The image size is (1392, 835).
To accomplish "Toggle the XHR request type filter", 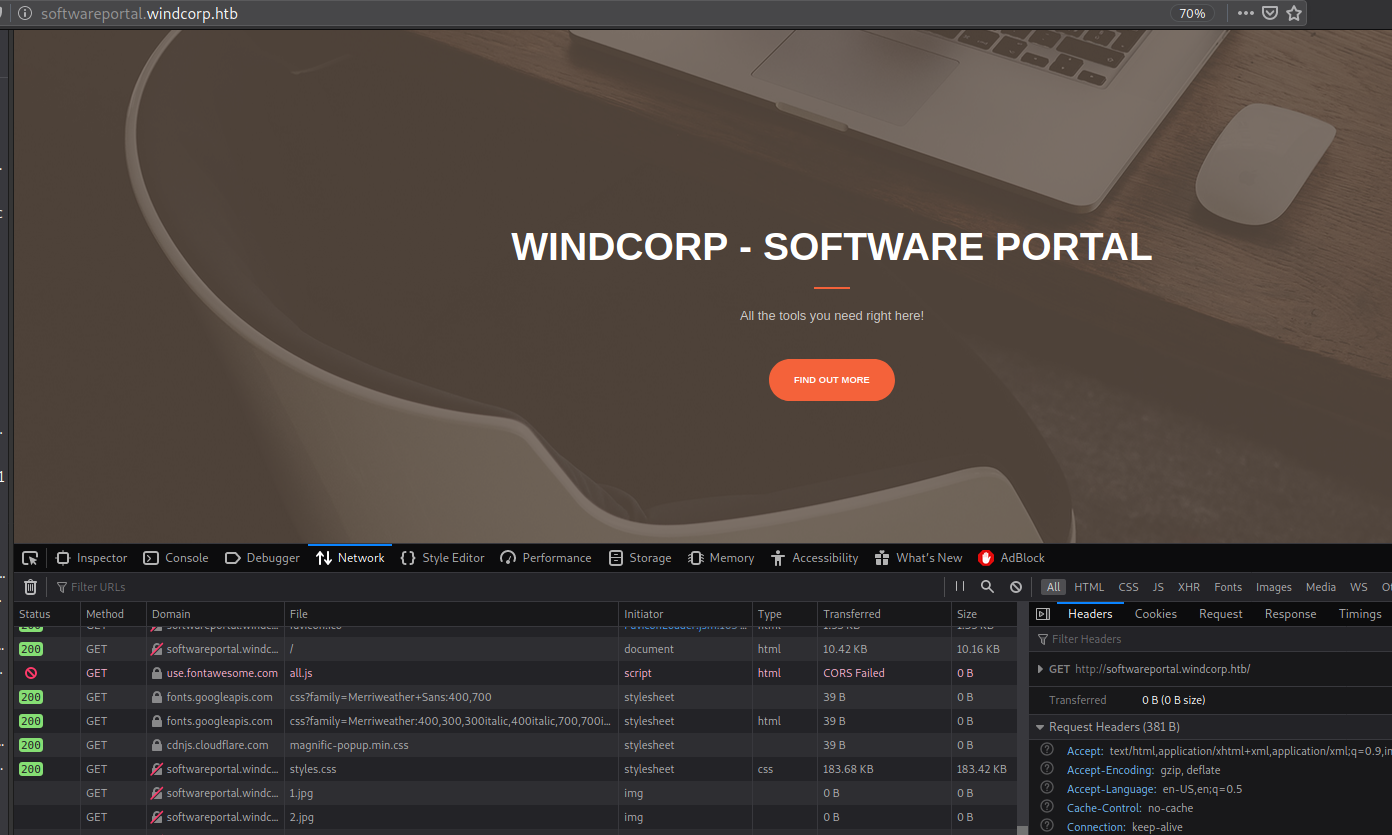I will 1188,587.
